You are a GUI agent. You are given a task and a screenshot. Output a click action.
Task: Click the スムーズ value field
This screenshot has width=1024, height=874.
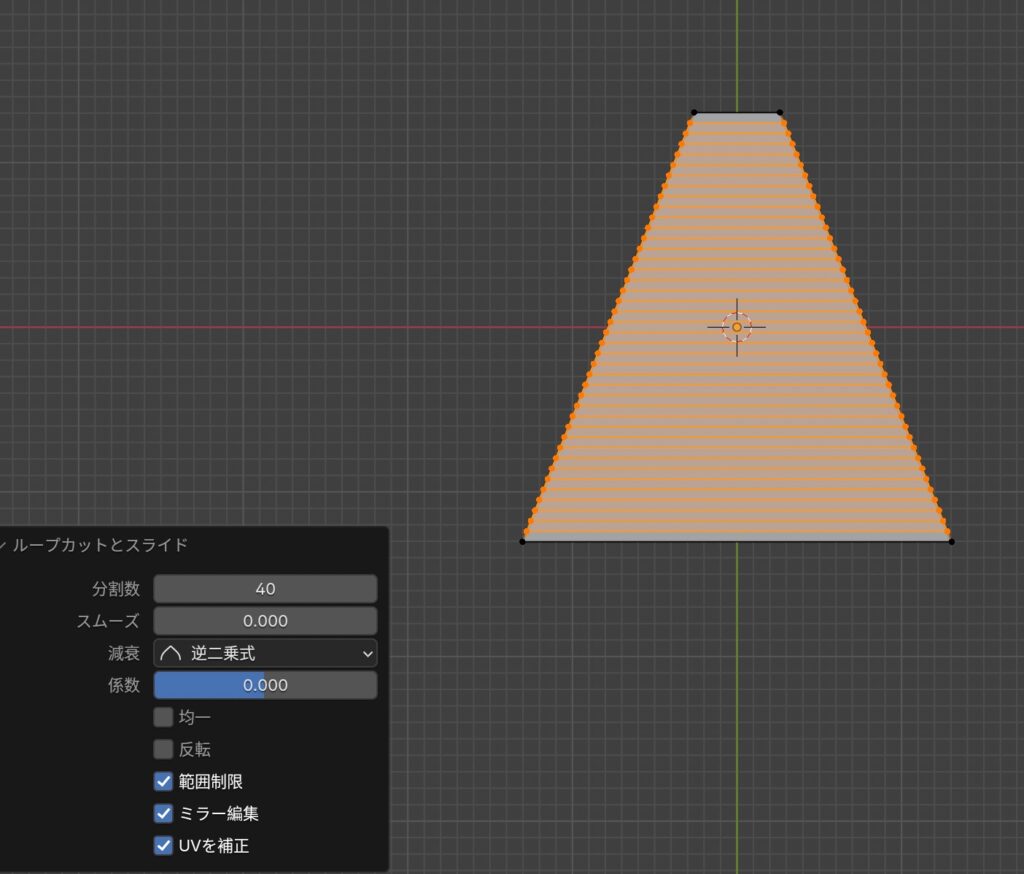(x=265, y=621)
